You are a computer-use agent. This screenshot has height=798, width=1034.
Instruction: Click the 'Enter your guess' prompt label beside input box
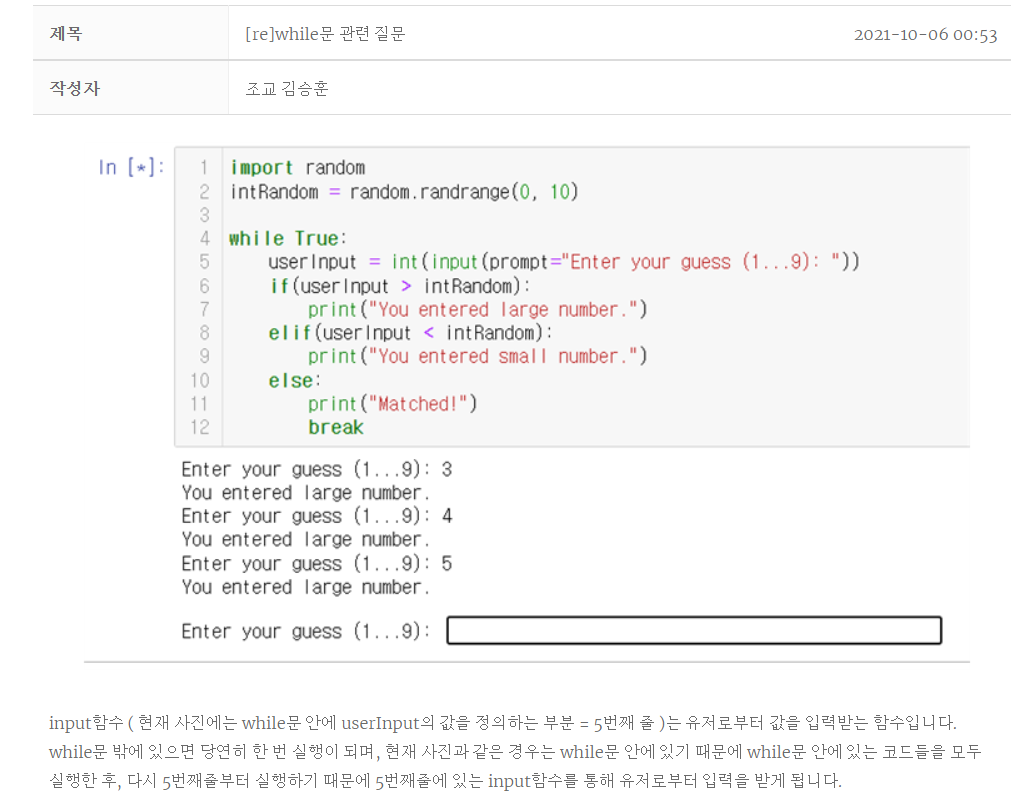click(306, 631)
